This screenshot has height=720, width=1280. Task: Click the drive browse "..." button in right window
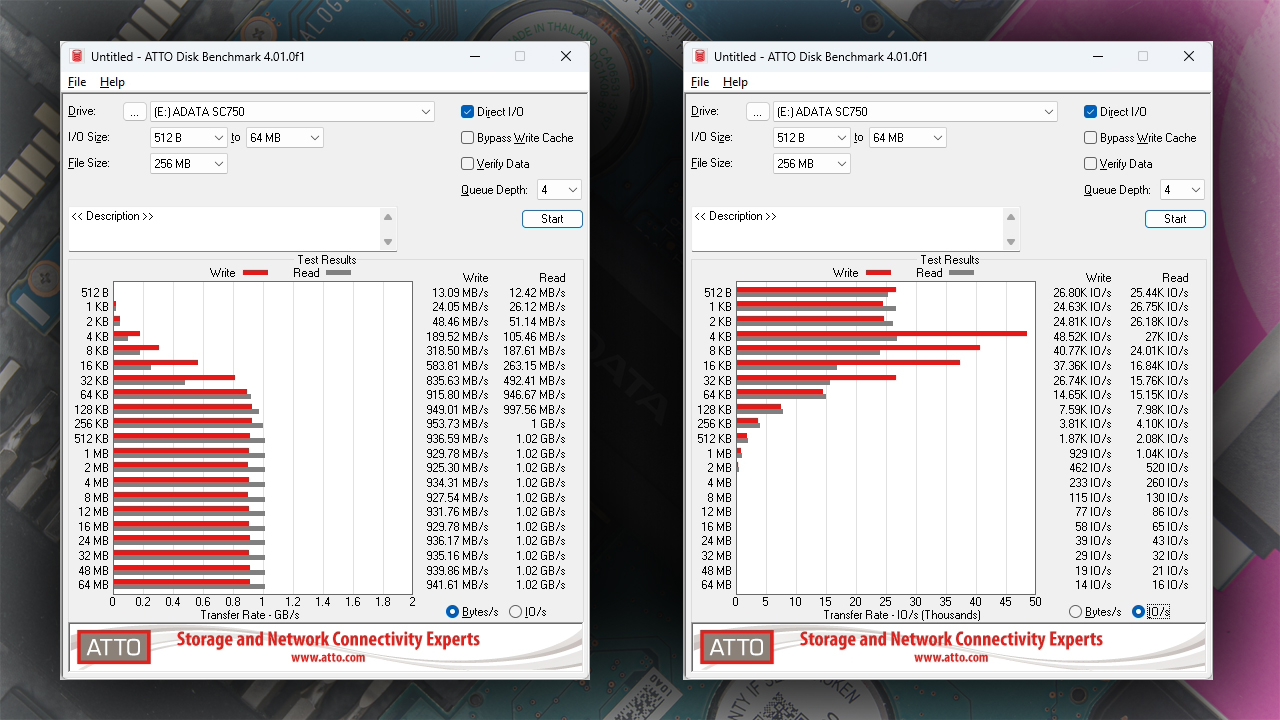coord(758,112)
